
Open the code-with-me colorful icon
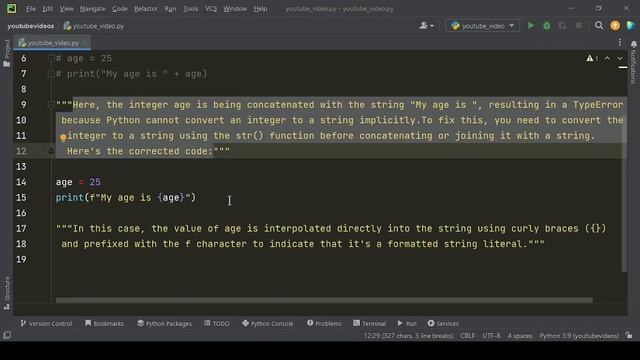631,26
